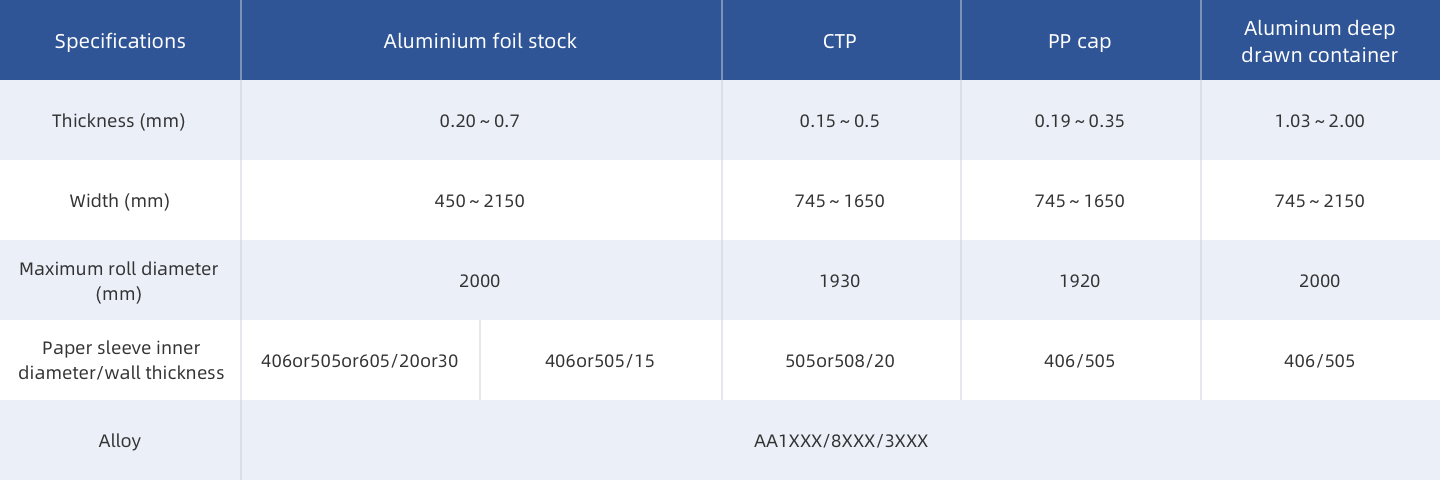
Task: Click Maximum roll diameter row label
Action: (x=119, y=281)
